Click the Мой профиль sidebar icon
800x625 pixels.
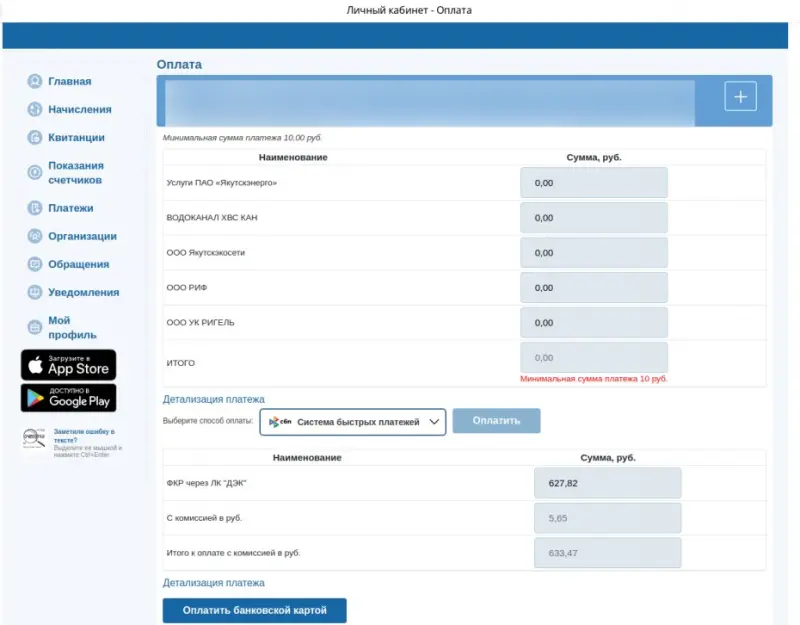(x=35, y=327)
